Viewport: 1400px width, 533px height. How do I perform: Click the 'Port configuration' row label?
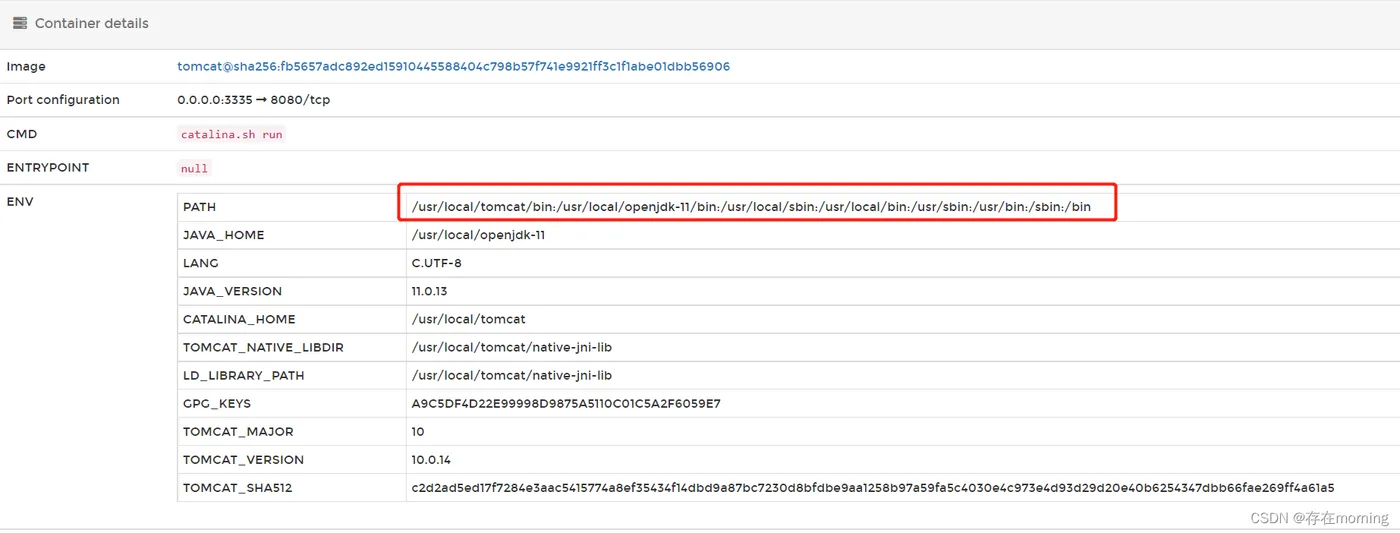coord(63,100)
